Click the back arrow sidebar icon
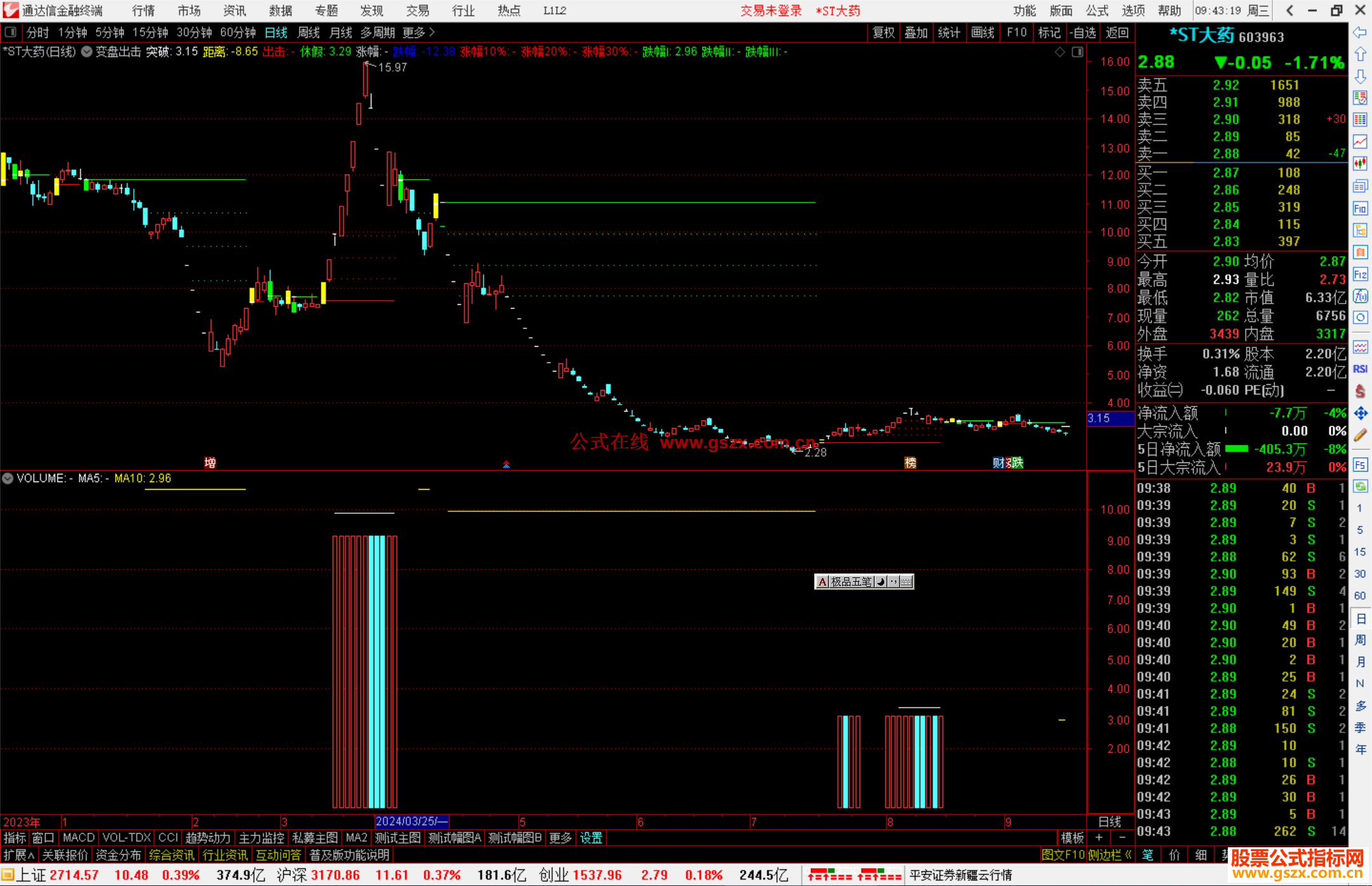 1360,32
